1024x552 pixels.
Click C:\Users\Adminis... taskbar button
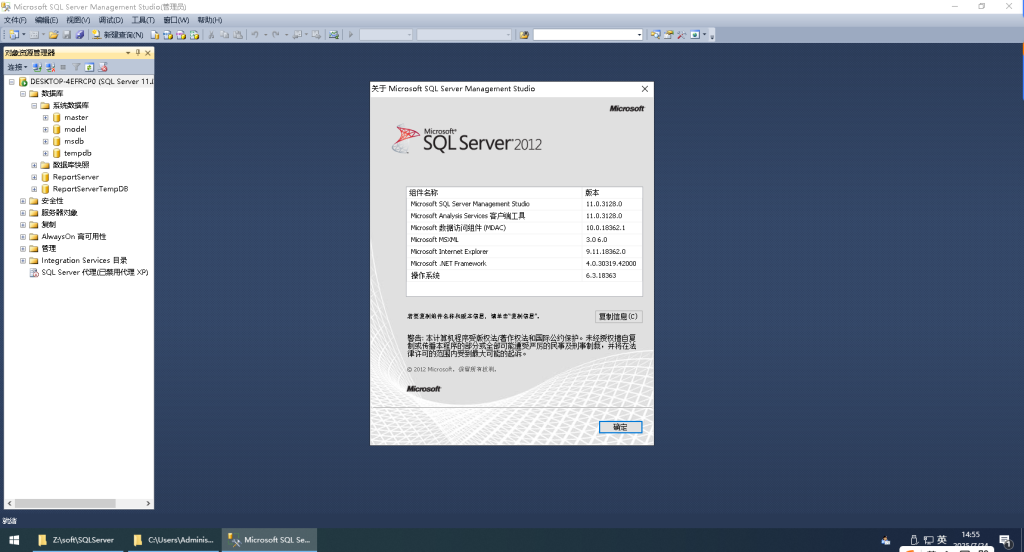(174, 540)
